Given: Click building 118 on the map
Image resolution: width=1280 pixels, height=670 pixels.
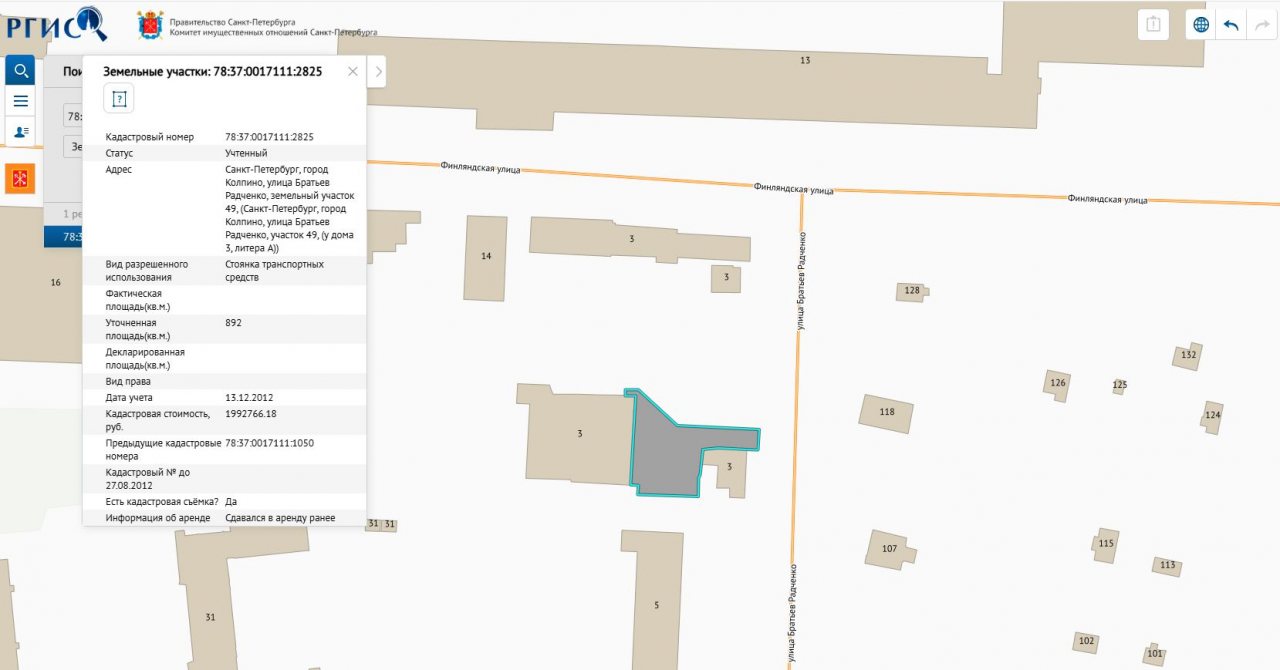Looking at the screenshot, I should tap(887, 412).
